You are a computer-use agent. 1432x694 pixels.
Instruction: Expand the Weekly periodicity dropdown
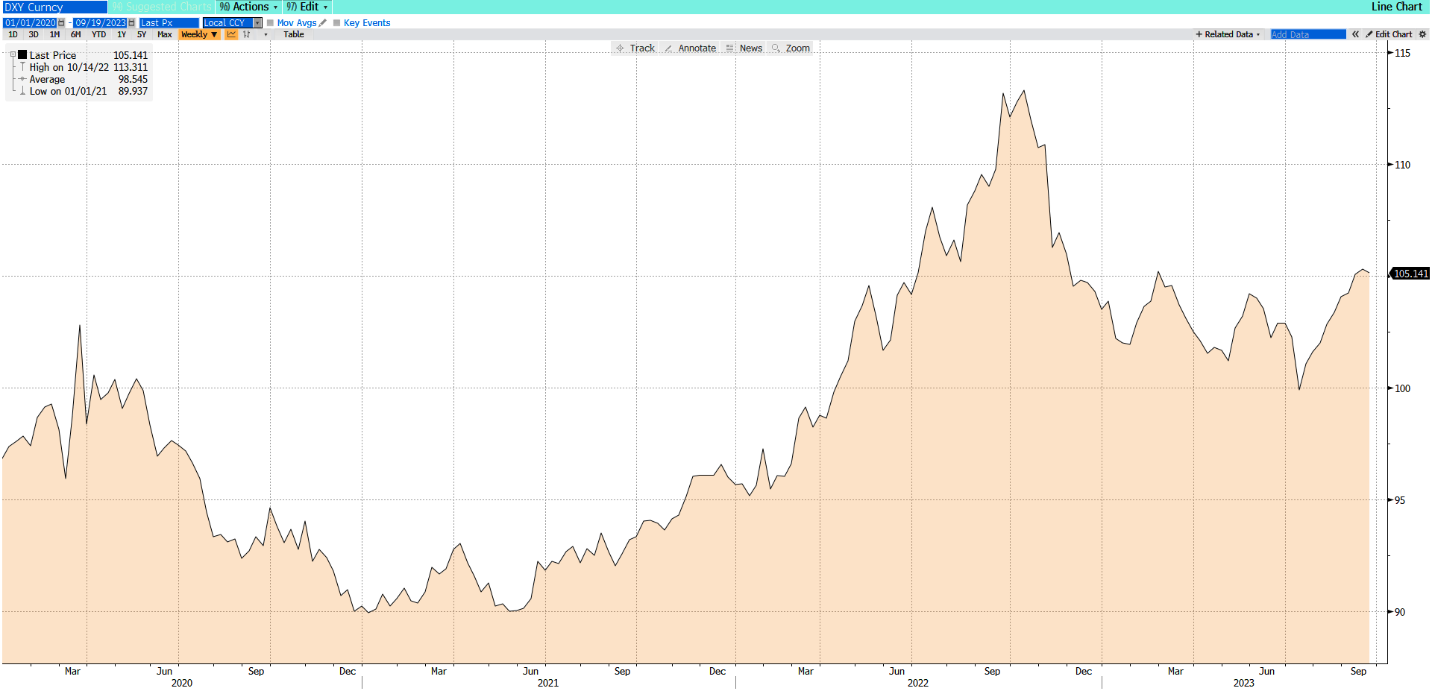pyautogui.click(x=199, y=34)
